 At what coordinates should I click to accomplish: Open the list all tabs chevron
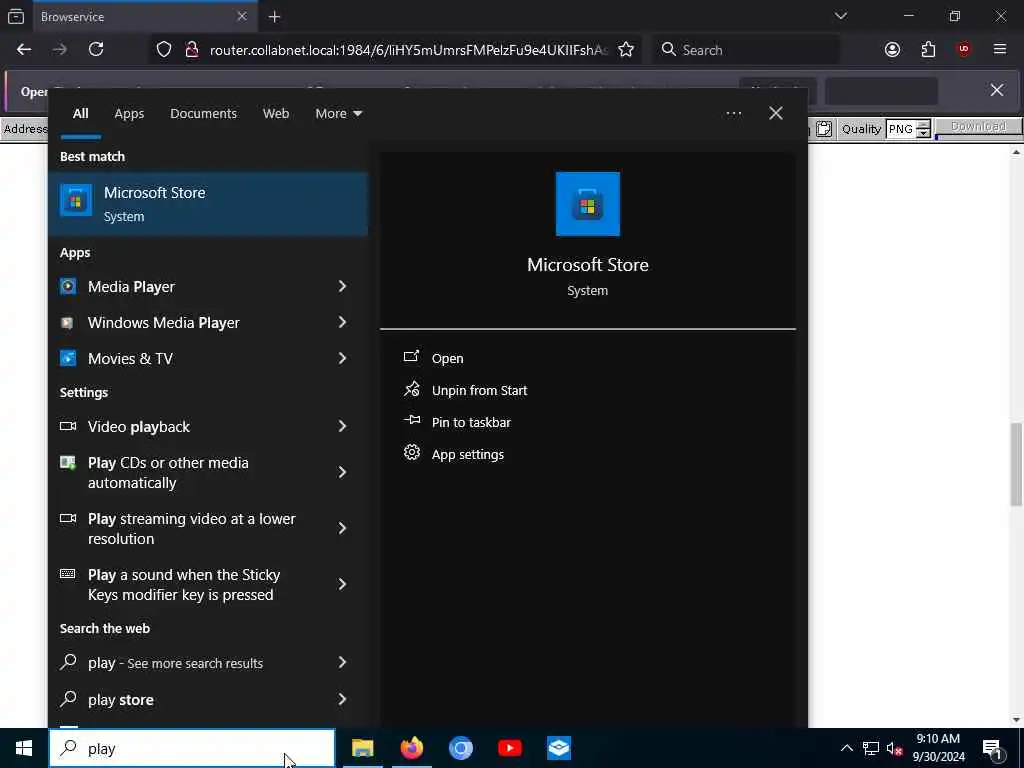[x=840, y=16]
